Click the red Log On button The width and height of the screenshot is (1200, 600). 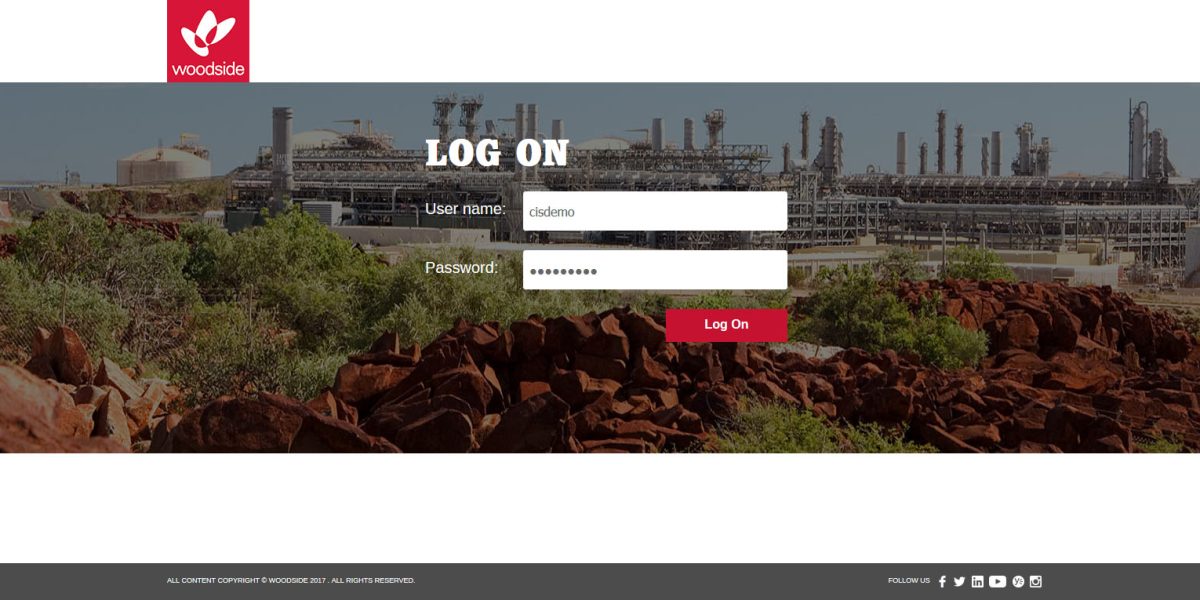tap(726, 325)
